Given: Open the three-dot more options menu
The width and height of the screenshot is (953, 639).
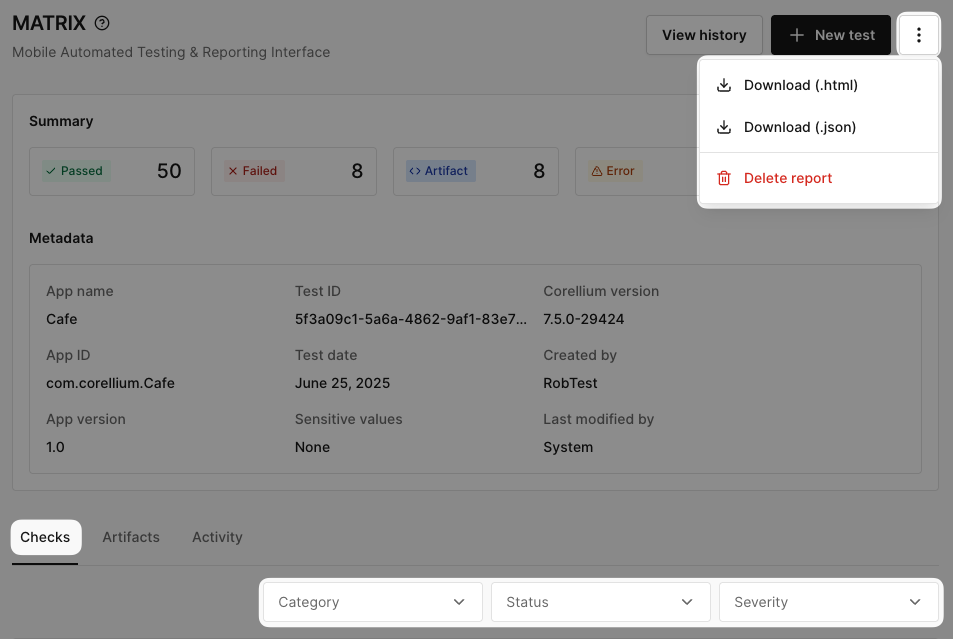Looking at the screenshot, I should [918, 35].
